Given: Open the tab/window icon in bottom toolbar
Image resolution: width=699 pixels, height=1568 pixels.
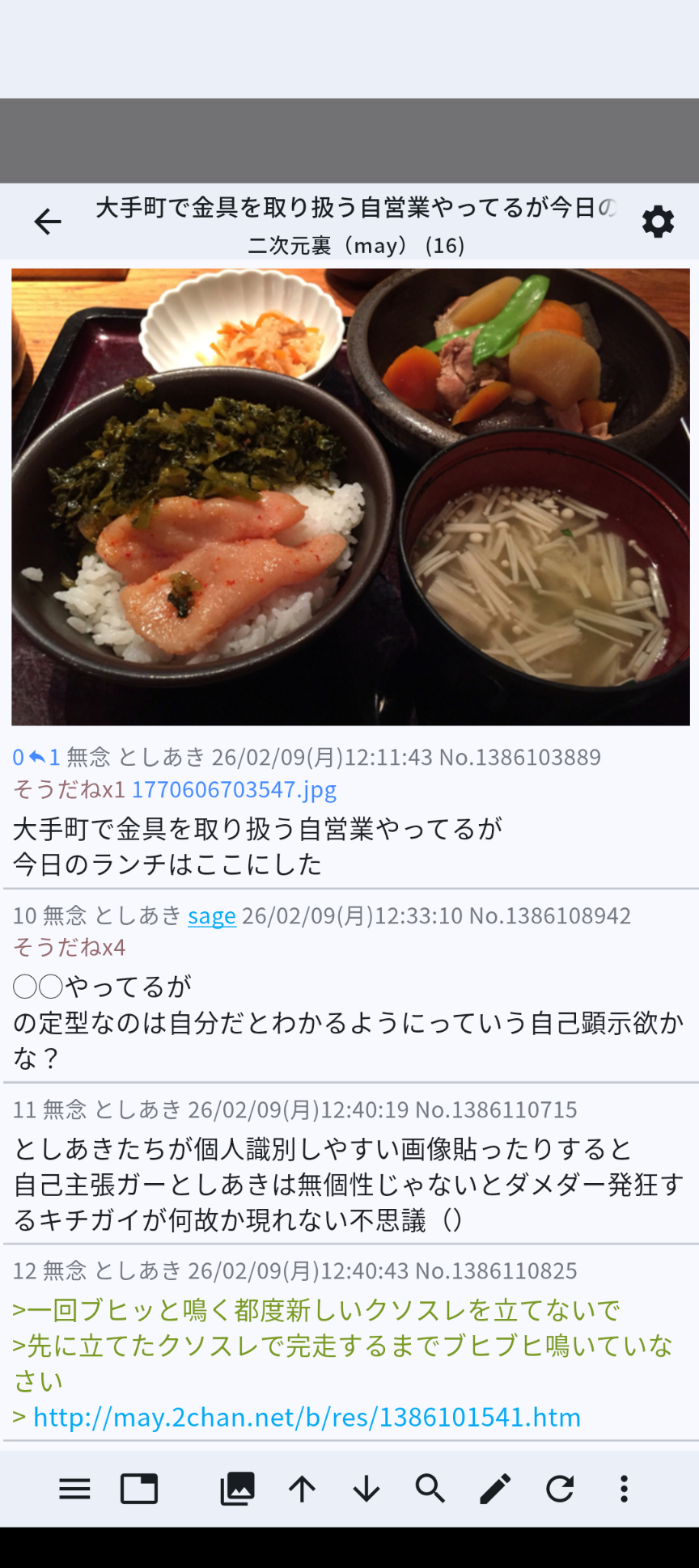Looking at the screenshot, I should pos(139,1489).
